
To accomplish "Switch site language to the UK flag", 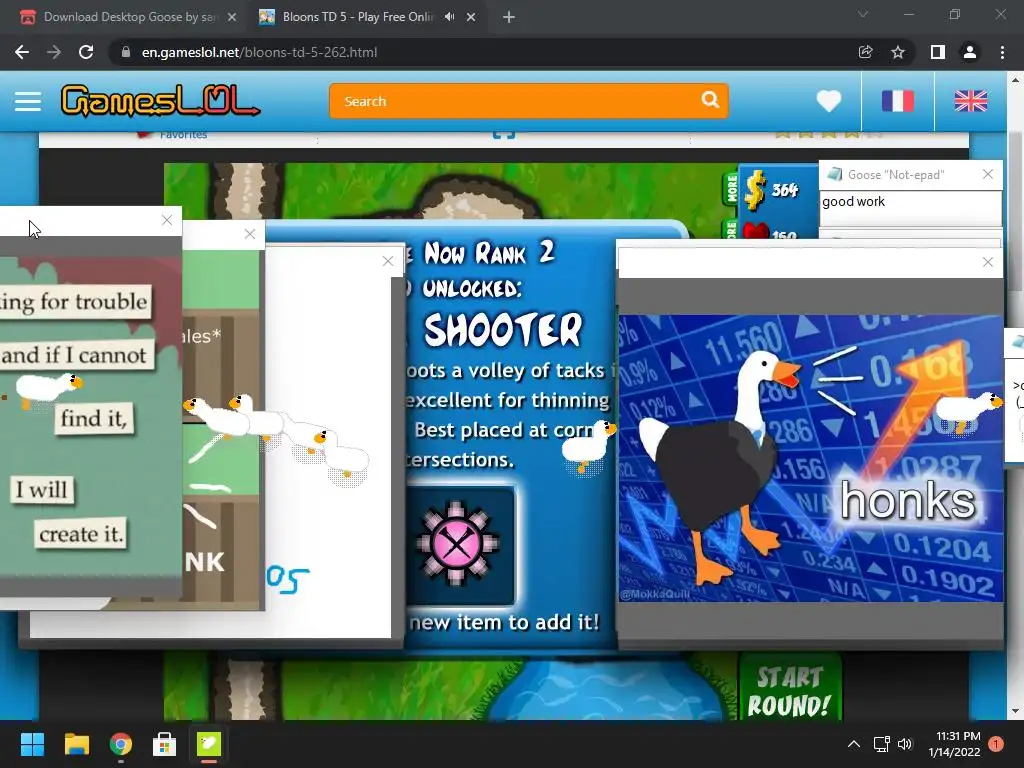I will click(x=970, y=101).
